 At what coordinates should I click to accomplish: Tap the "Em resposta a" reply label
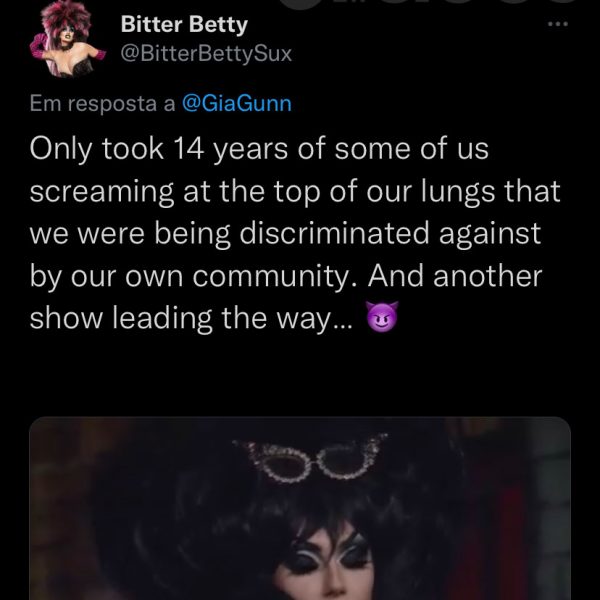(103, 104)
